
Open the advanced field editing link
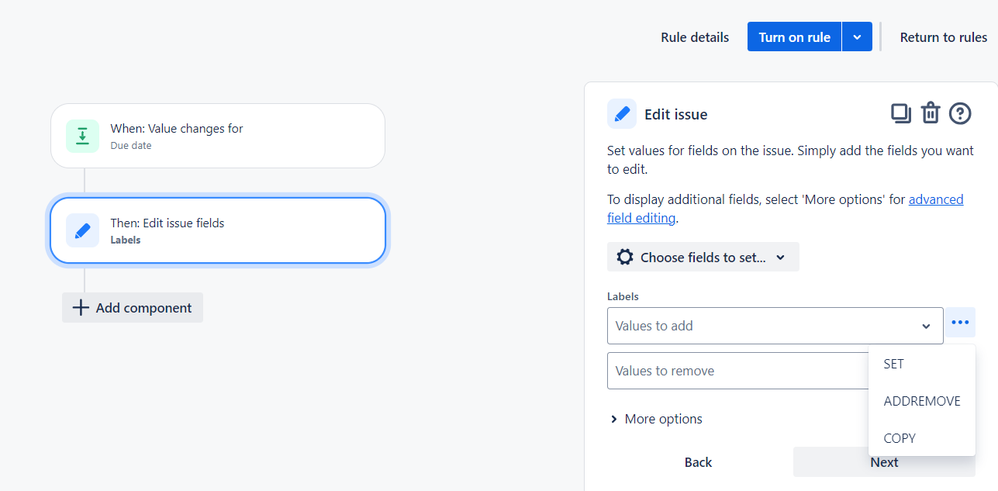(785, 208)
